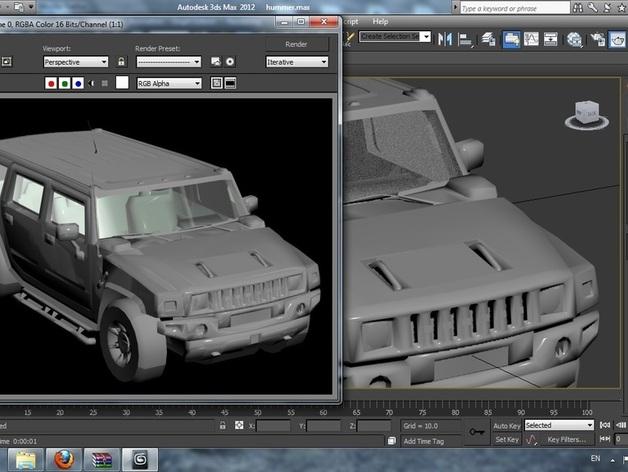The image size is (628, 472).
Task: Toggle the UI display button in render window
Action: 230,83
